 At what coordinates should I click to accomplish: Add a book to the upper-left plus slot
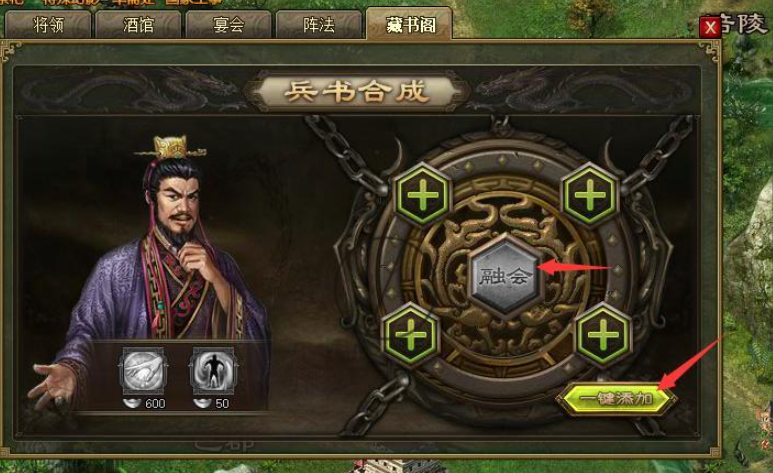point(423,195)
